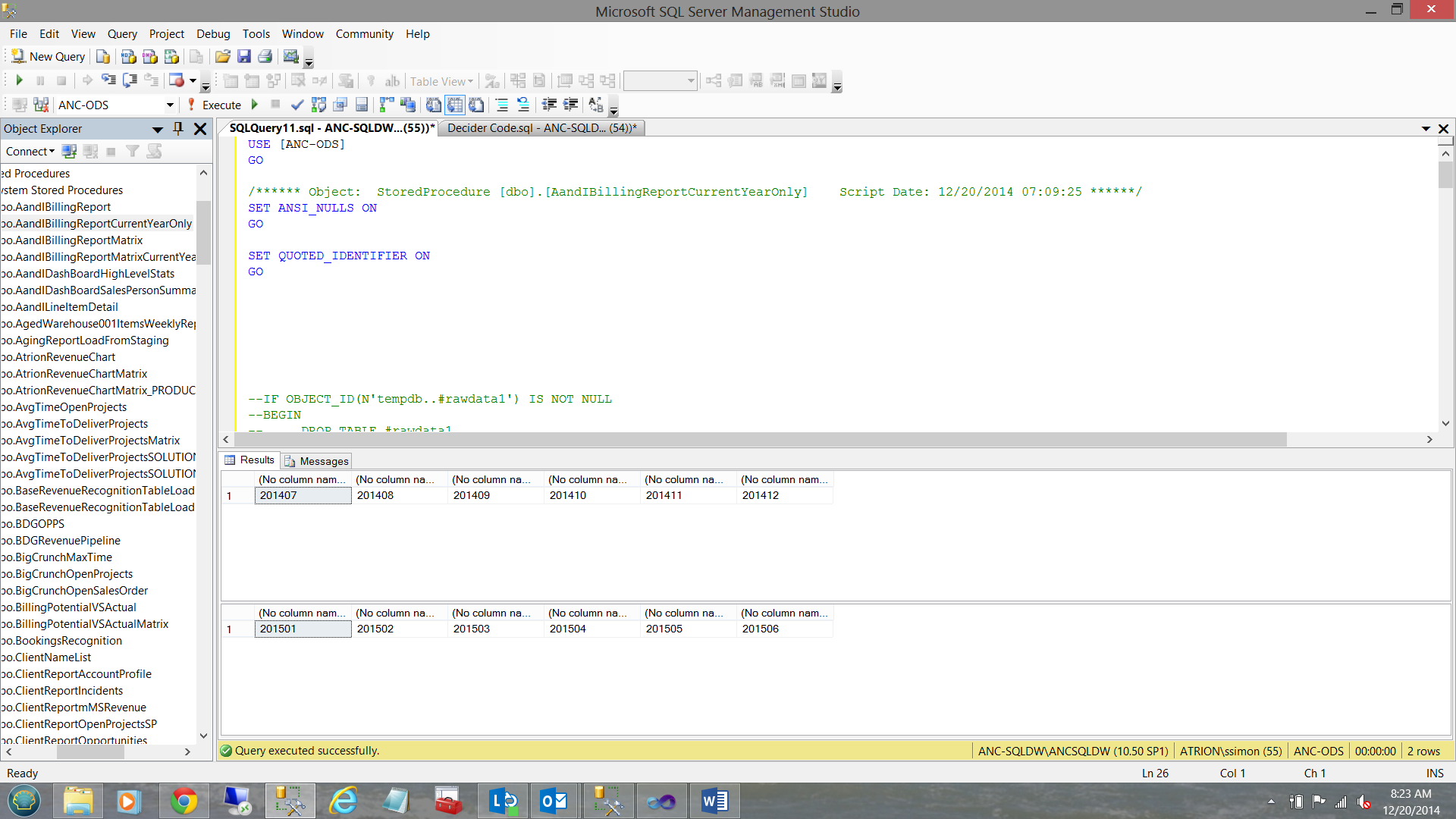Click the Print icon
The image size is (1456, 819).
pos(265,57)
